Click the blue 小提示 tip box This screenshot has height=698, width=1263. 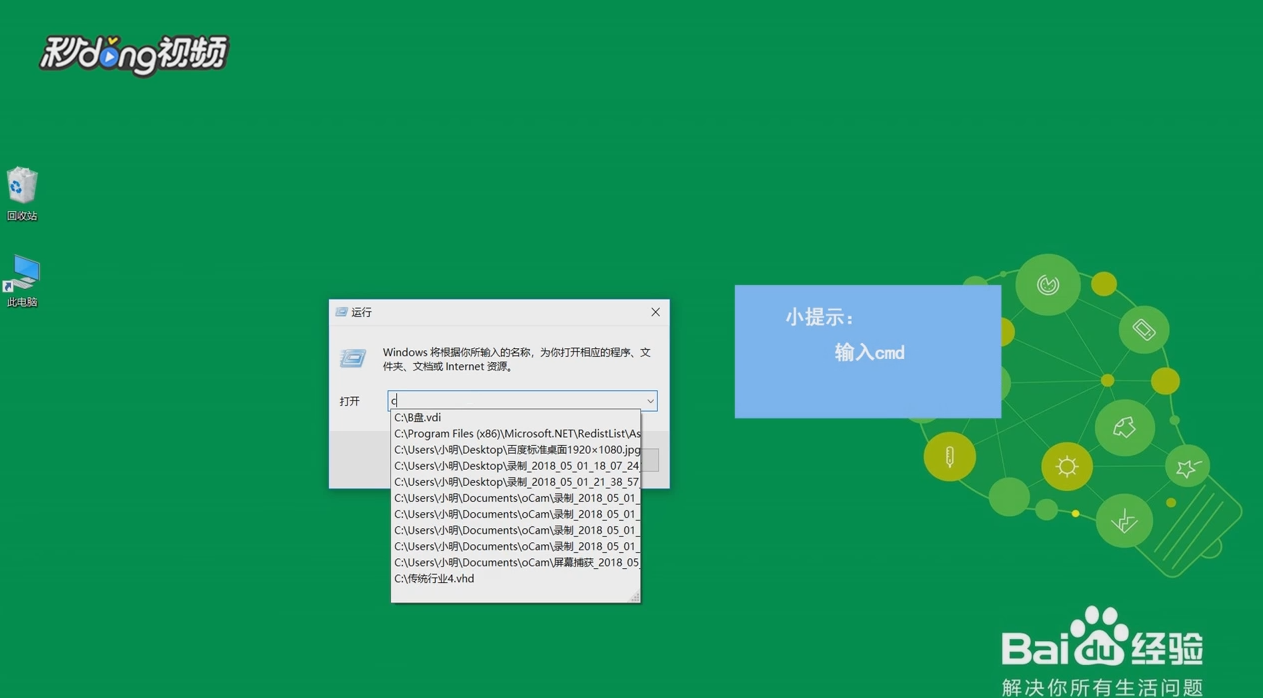867,351
